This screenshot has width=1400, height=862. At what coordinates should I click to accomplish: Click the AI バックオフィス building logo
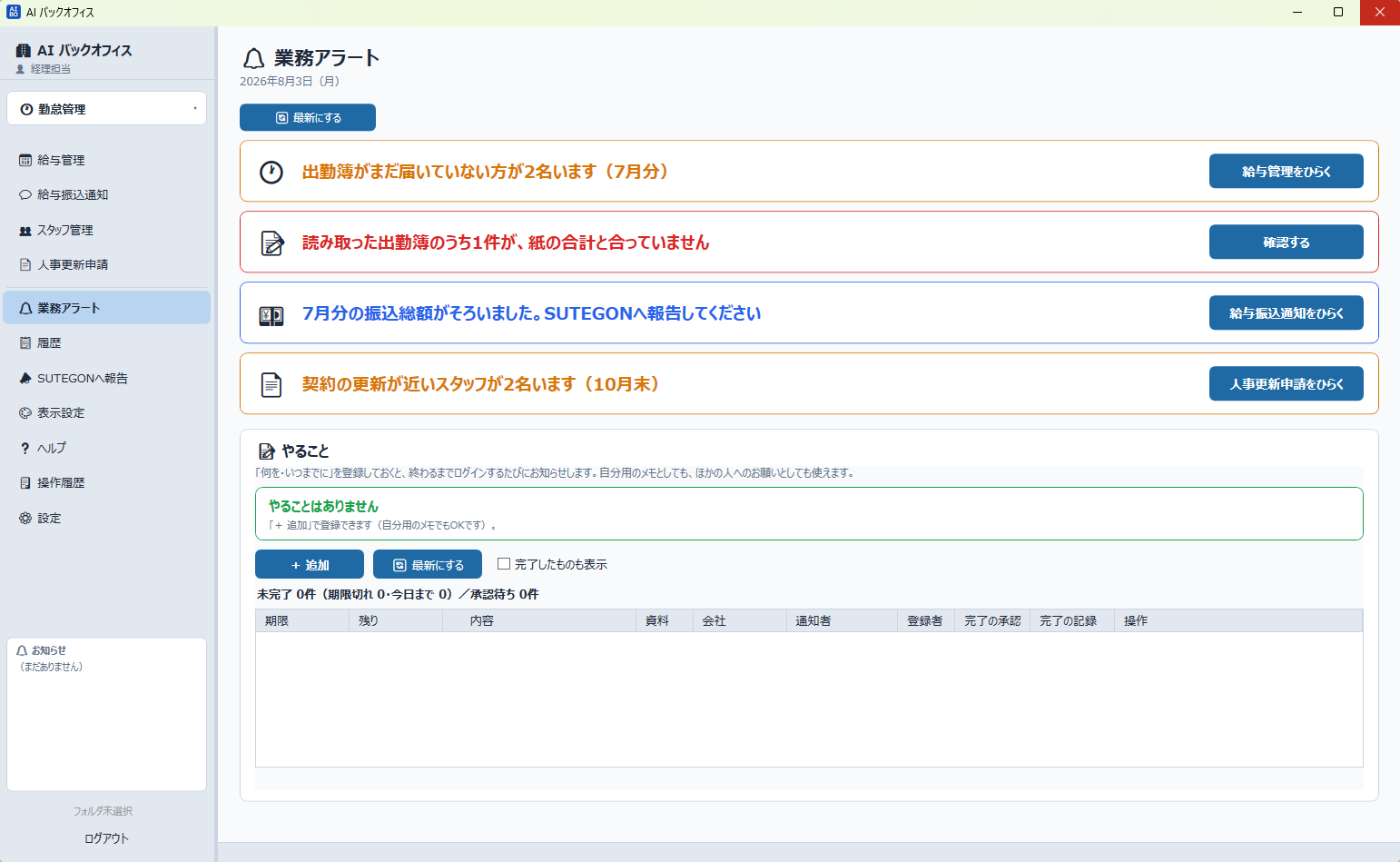click(24, 51)
